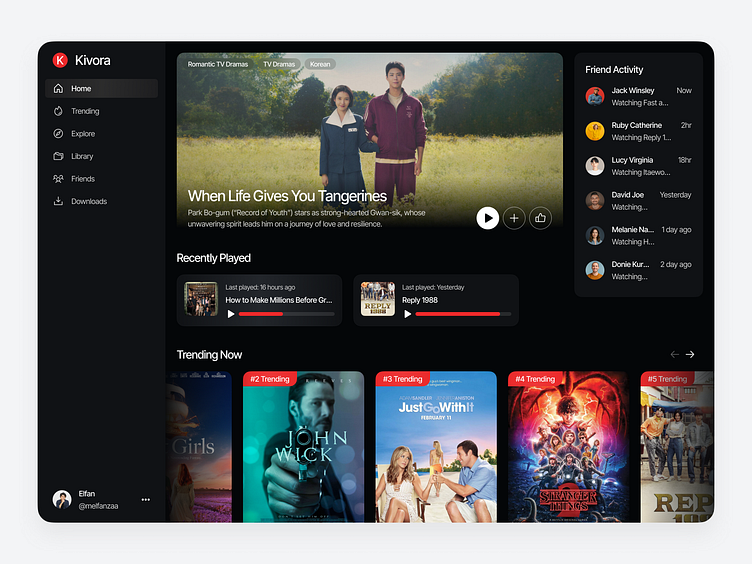Viewport: 752px width, 564px height.
Task: Click 'Watching Fast a...' text
Action: pos(640,103)
